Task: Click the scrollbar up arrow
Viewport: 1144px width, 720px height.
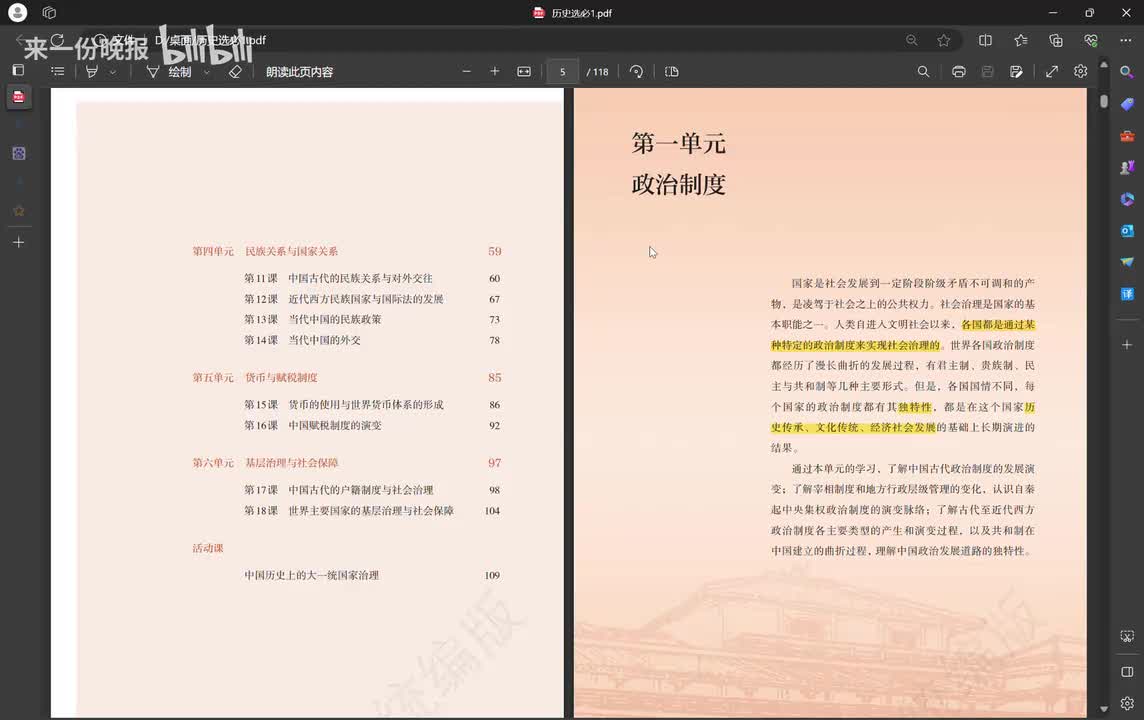Action: [x=1104, y=65]
